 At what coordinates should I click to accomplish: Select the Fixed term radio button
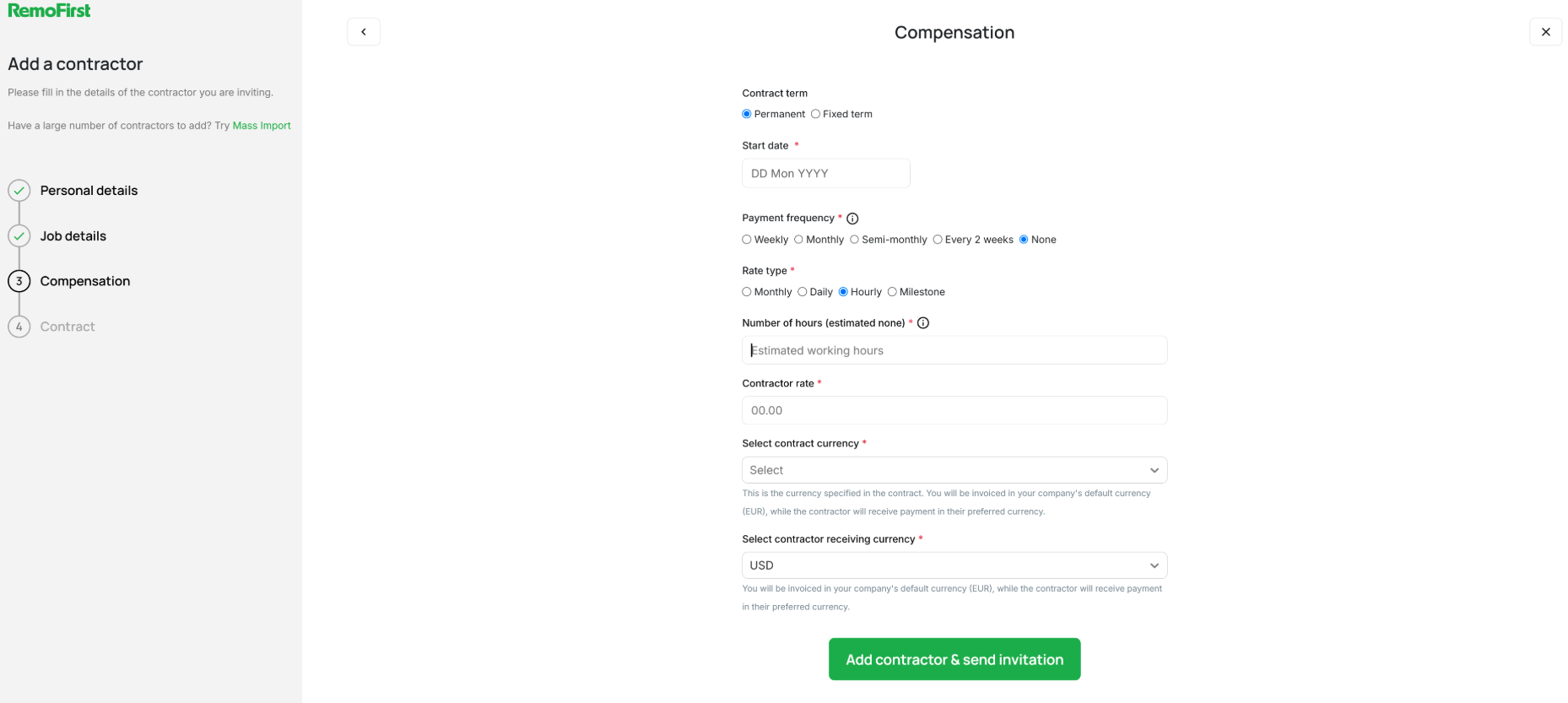(x=816, y=114)
